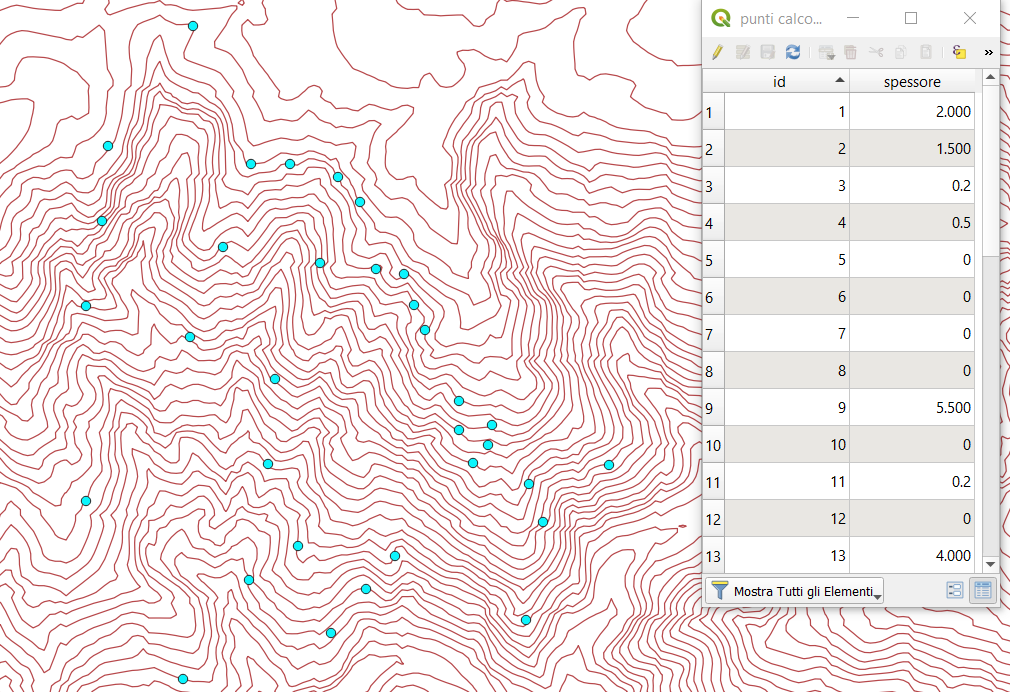Maximize the punti calco attribute table window
Image resolution: width=1010 pixels, height=692 pixels.
pos(911,18)
